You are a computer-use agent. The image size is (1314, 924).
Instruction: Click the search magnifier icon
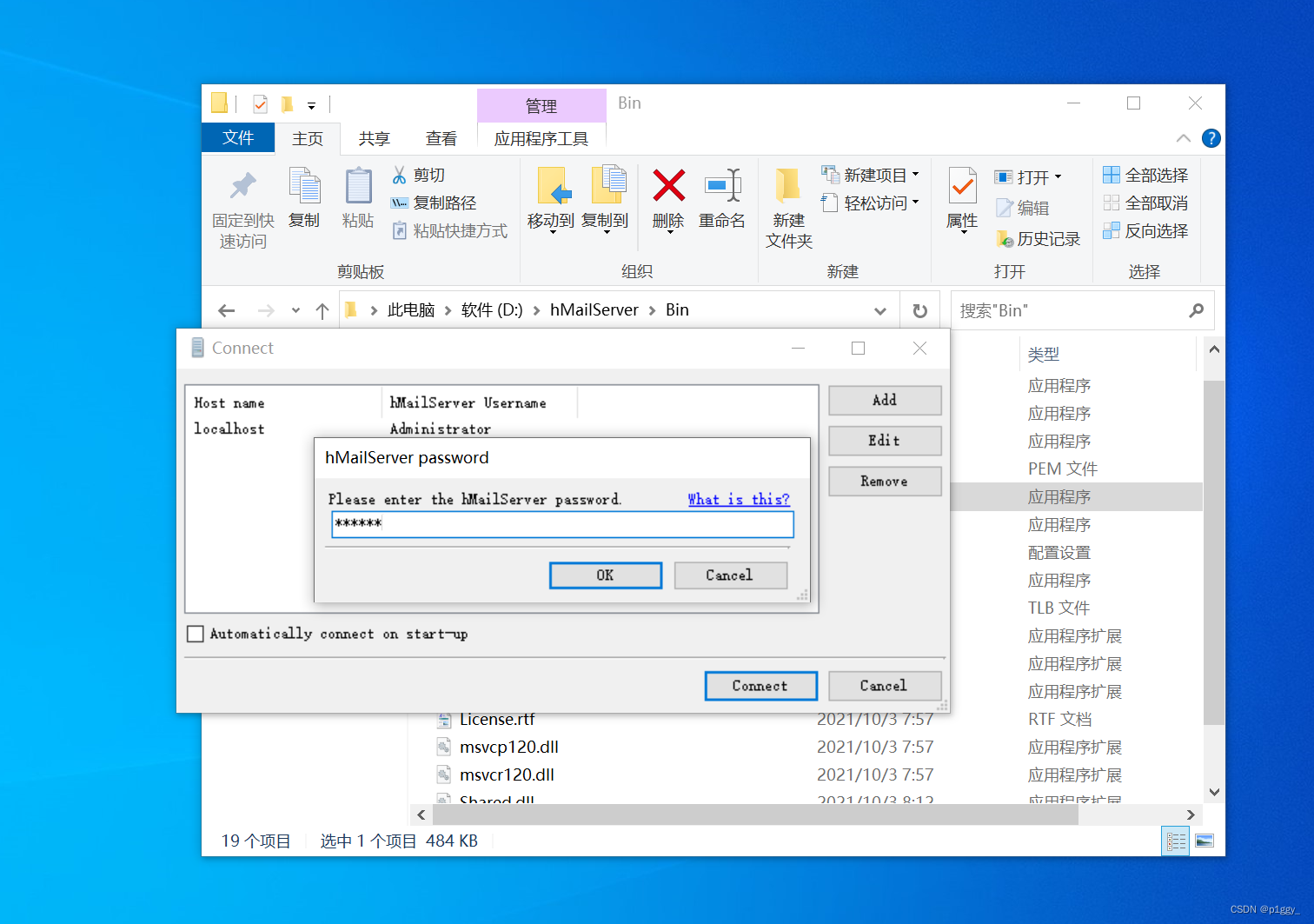[x=1197, y=310]
